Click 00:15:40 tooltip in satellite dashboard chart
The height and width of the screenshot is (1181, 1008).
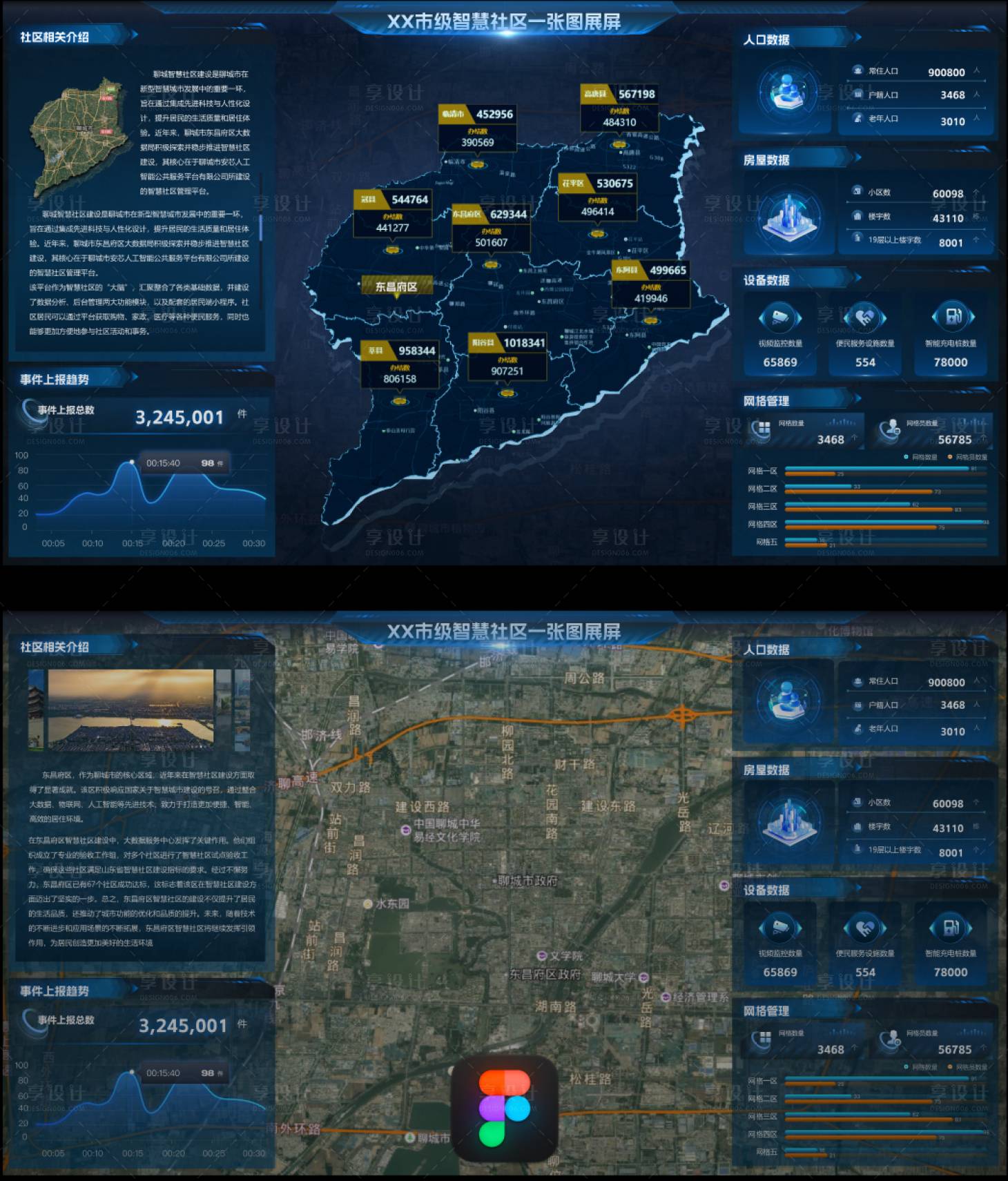click(184, 1073)
